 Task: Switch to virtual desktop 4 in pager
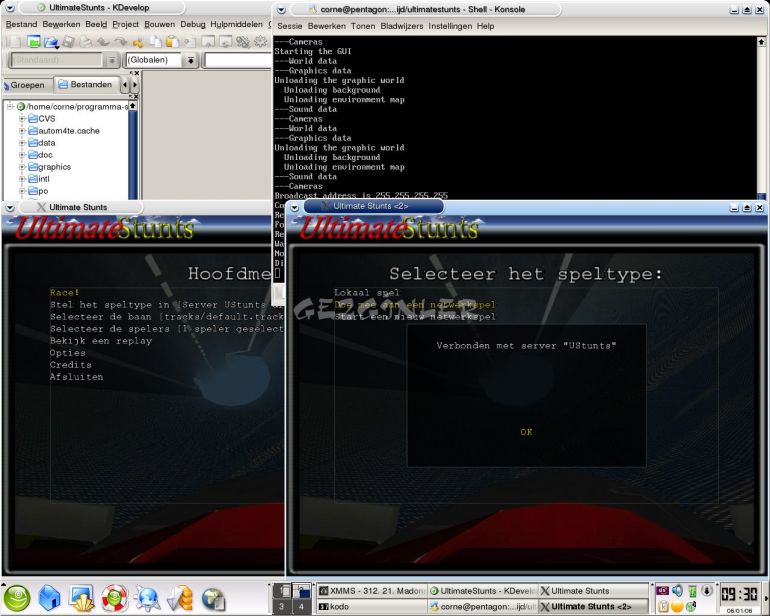tap(301, 606)
